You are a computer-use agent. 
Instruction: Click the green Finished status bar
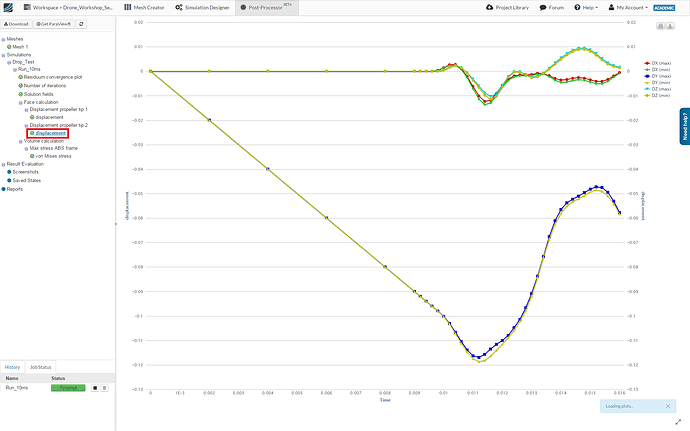tap(68, 388)
